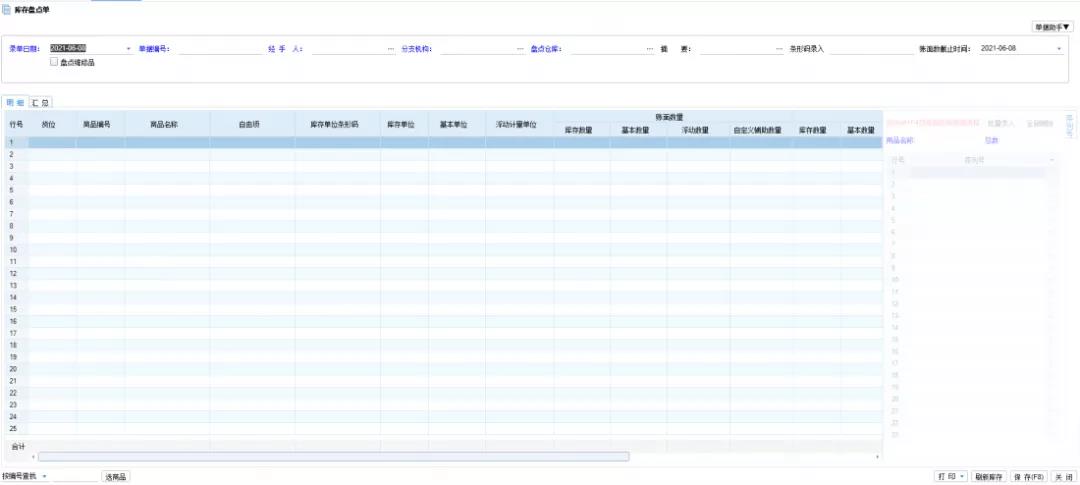Click the horizontal scrollbar right arrow
Image resolution: width=1080 pixels, height=485 pixels.
878,457
